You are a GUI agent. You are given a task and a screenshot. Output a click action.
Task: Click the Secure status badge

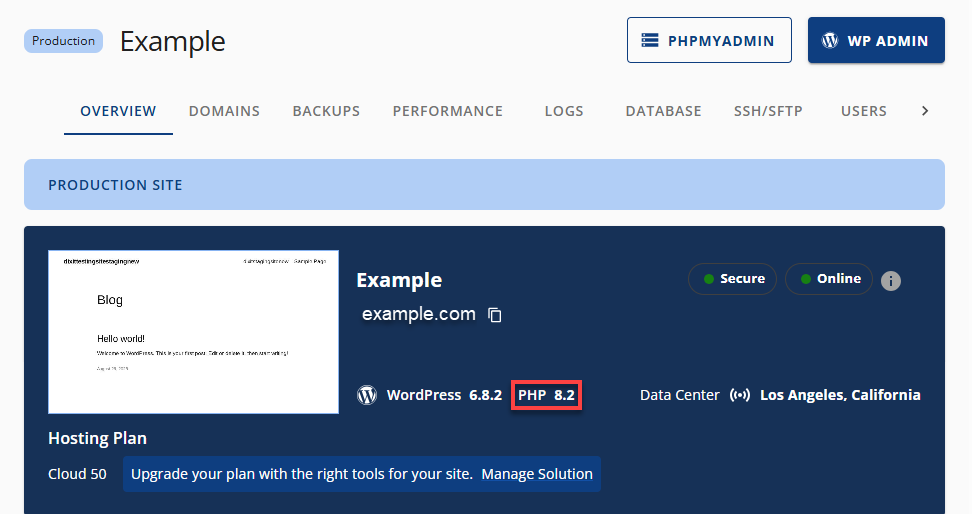coord(733,279)
